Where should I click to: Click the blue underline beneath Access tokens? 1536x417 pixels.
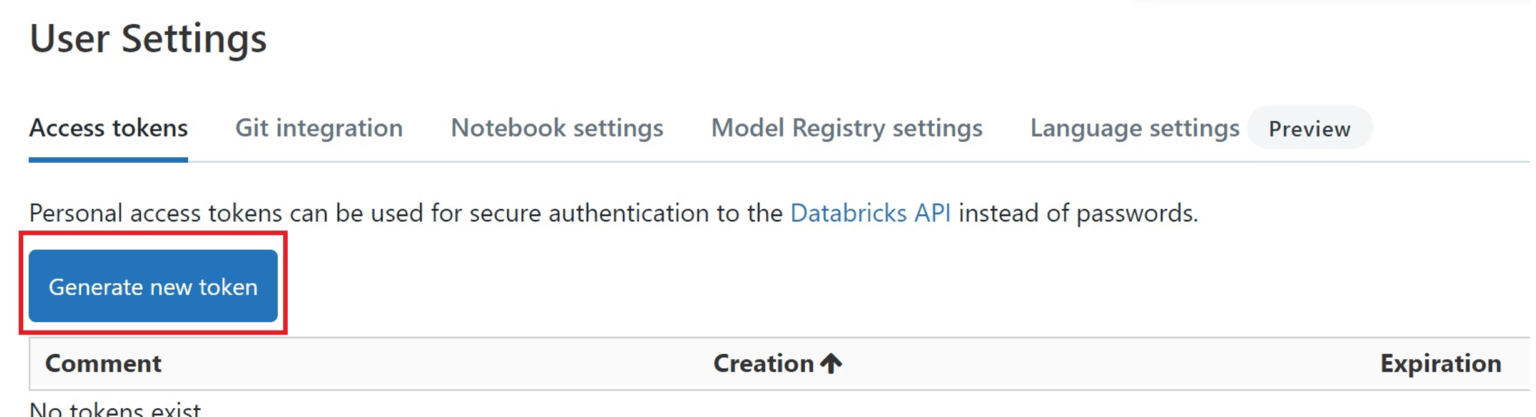pyautogui.click(x=108, y=159)
